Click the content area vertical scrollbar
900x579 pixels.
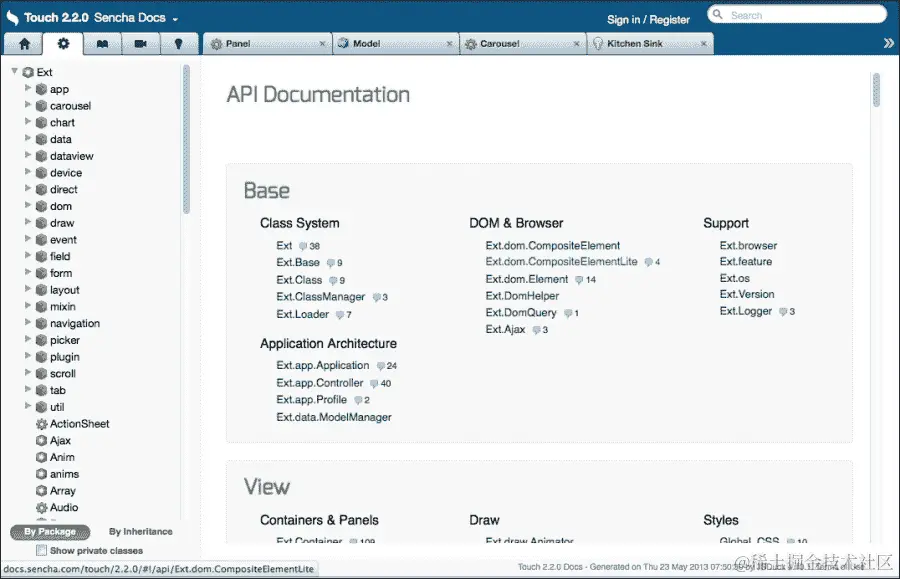876,90
